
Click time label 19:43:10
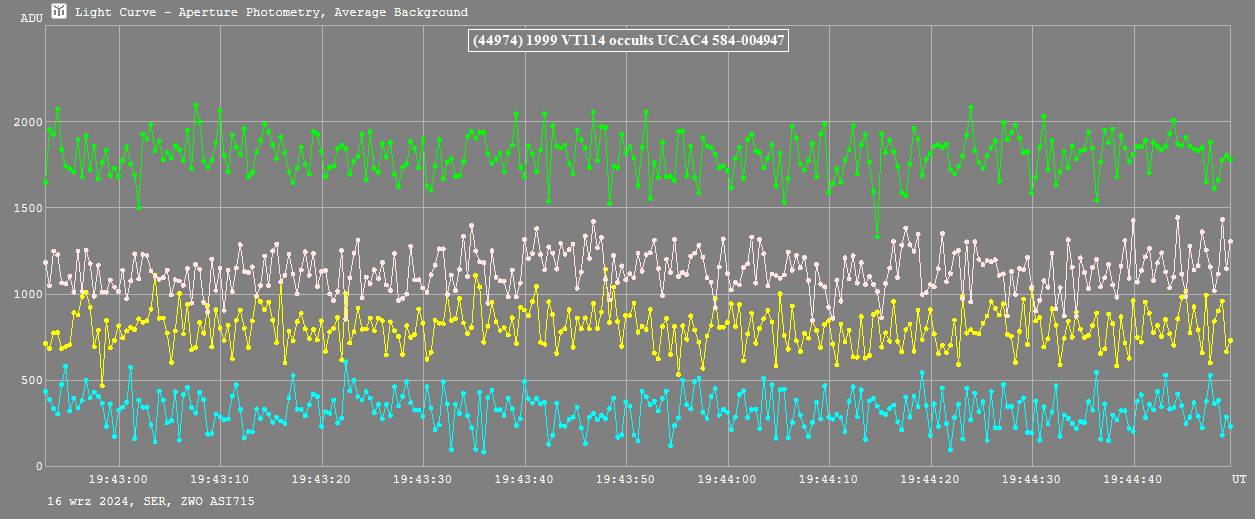220,480
